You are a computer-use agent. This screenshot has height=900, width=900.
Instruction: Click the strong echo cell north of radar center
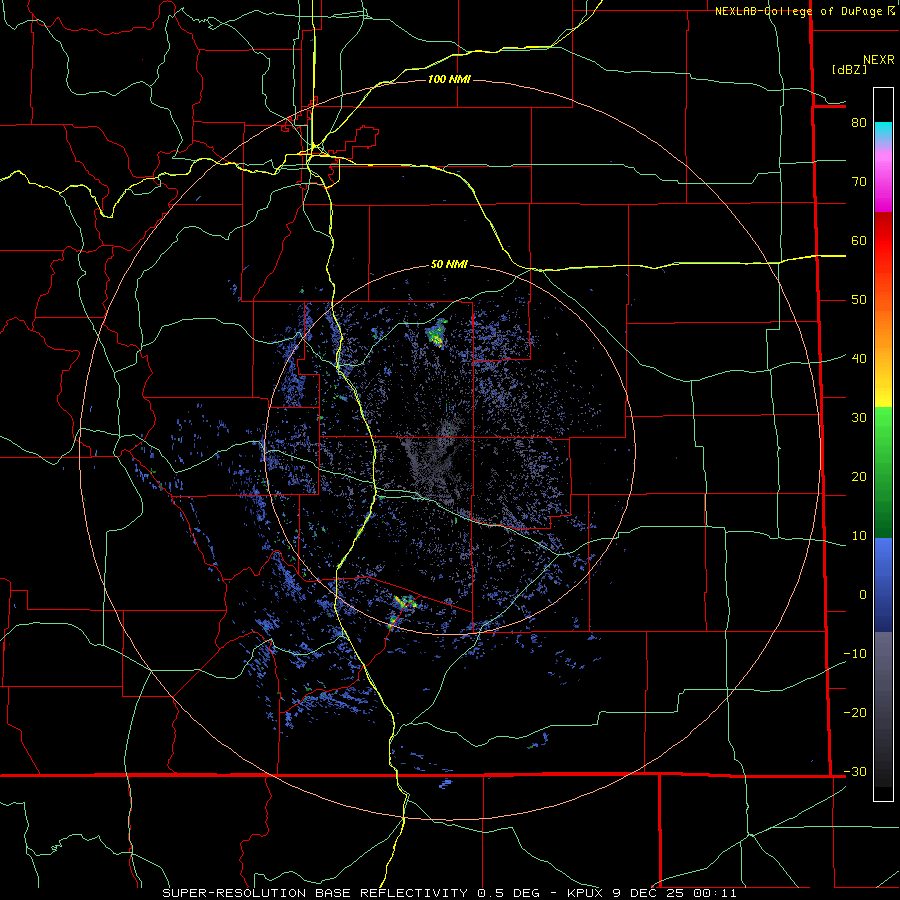(437, 333)
